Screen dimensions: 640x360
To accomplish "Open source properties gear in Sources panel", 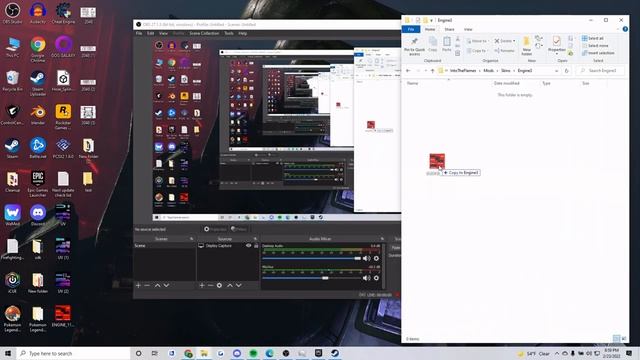I will pyautogui.click(x=219, y=285).
